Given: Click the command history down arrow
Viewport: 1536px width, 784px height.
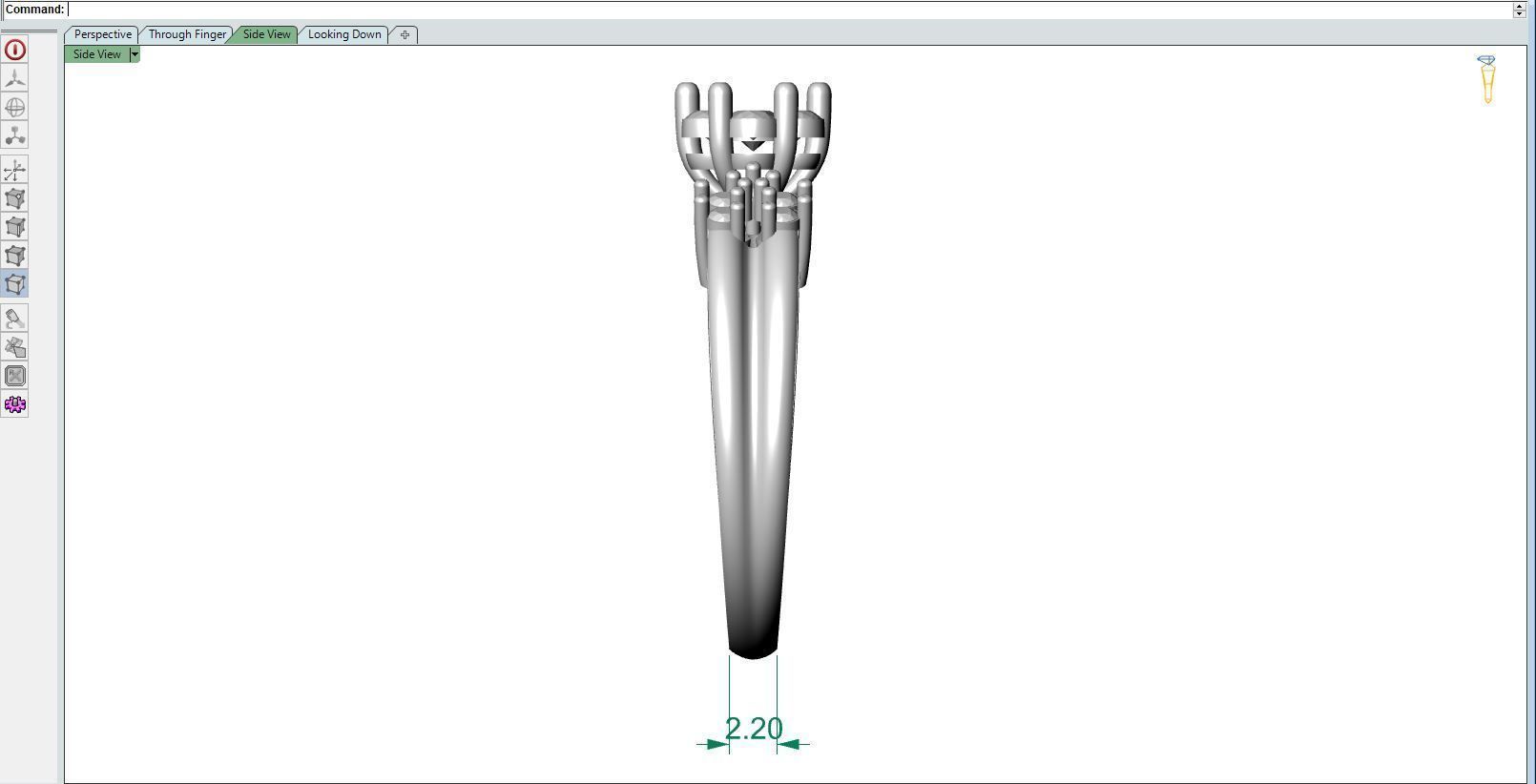Looking at the screenshot, I should tap(1520, 13).
